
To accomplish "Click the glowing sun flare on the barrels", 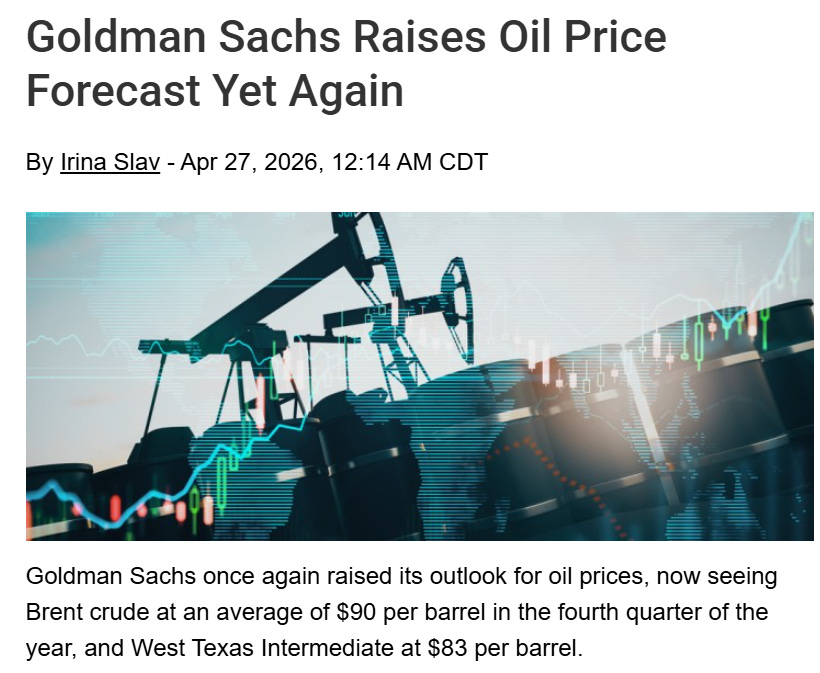I will 646,395.
